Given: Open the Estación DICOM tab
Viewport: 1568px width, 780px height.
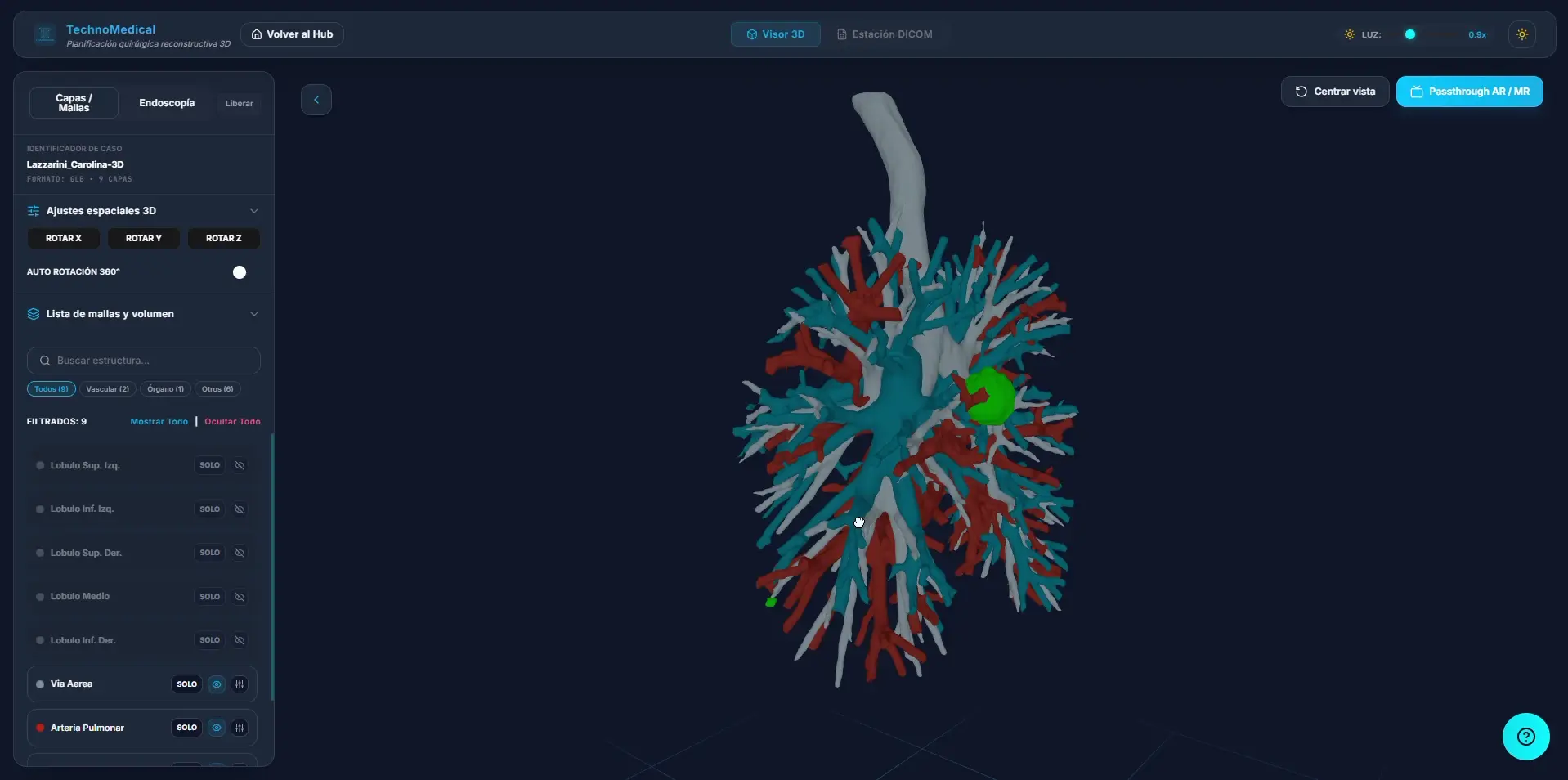Looking at the screenshot, I should point(885,34).
